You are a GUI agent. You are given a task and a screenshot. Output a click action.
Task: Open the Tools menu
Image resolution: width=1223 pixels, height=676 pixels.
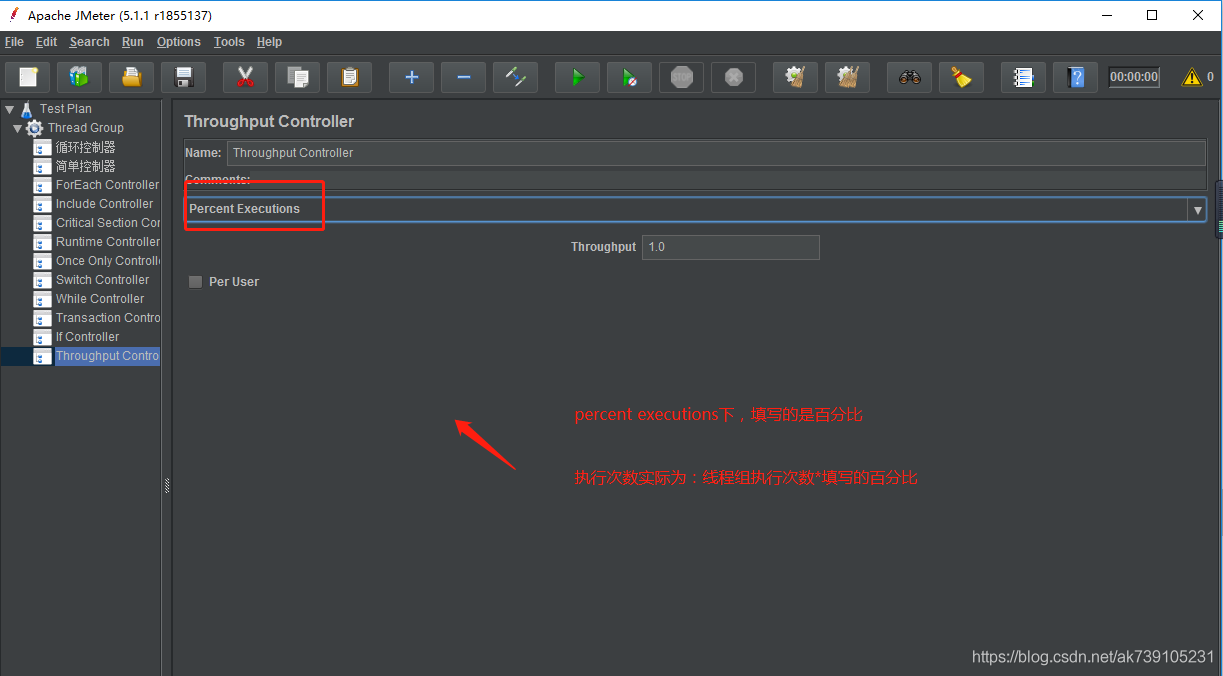coord(229,42)
